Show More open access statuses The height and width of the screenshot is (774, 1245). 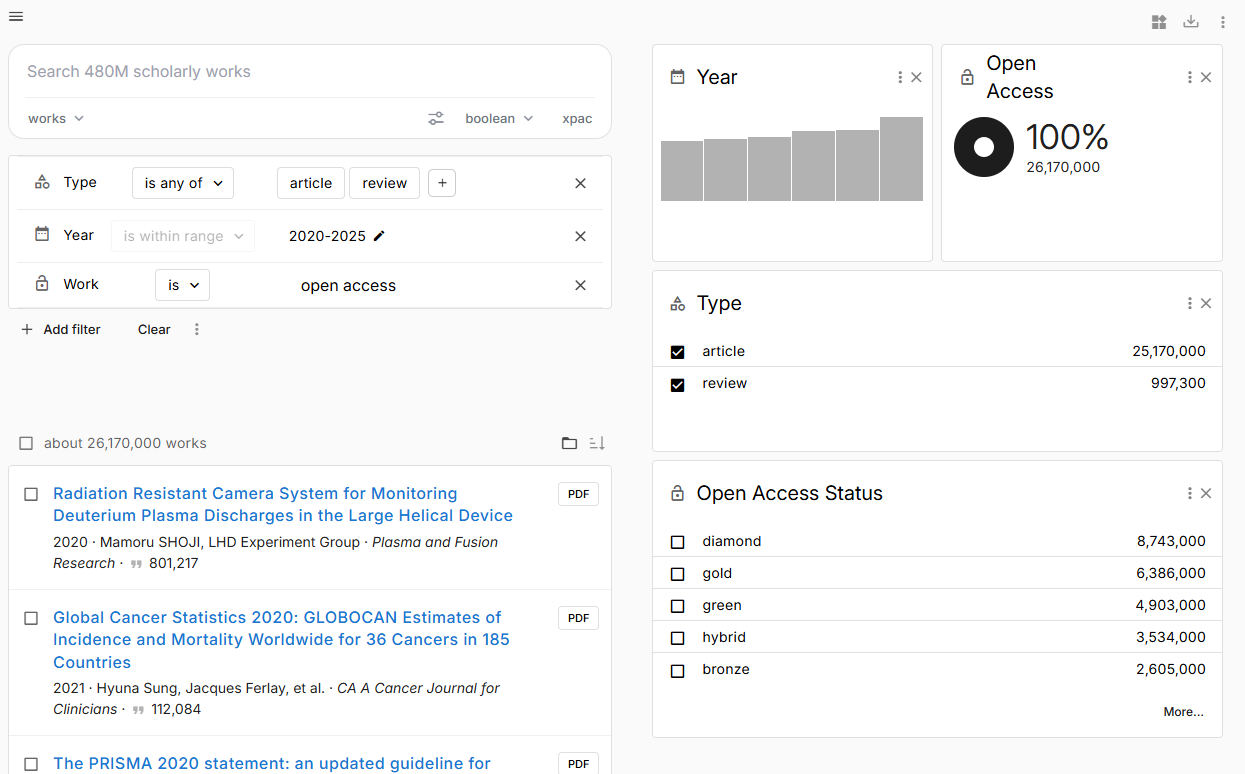coord(1183,712)
